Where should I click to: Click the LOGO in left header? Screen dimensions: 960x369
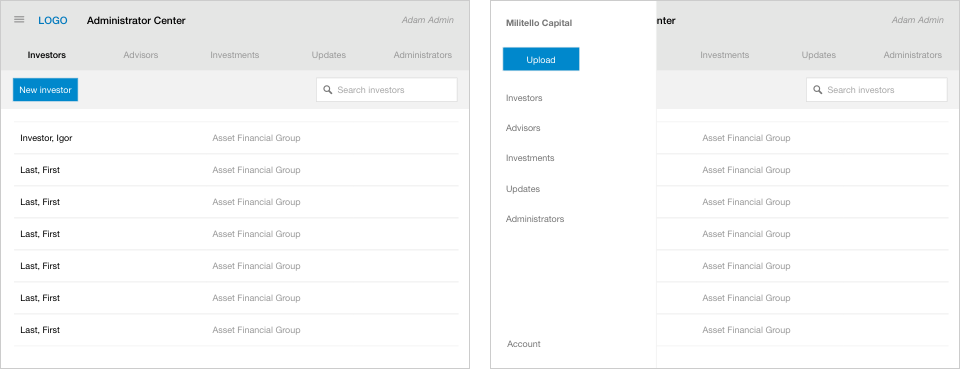coord(53,20)
